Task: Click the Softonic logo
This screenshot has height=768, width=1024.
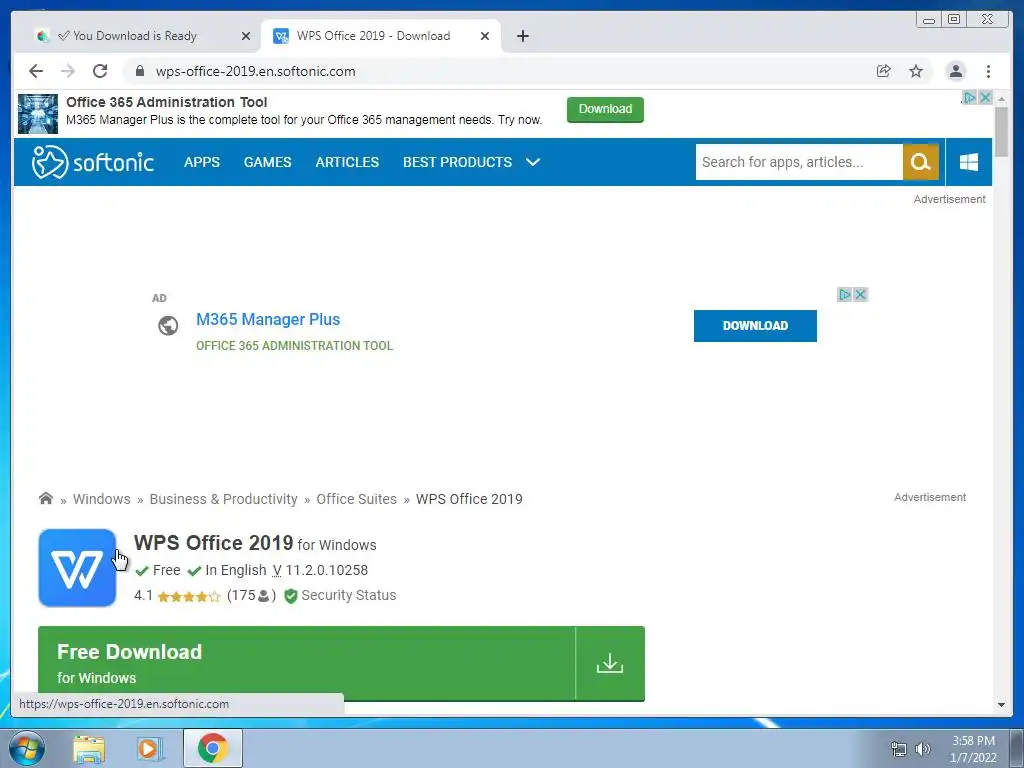Action: click(93, 162)
